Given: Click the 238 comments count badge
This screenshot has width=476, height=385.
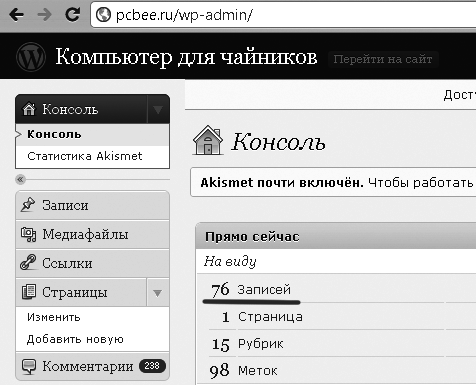Looking at the screenshot, I should point(152,366).
